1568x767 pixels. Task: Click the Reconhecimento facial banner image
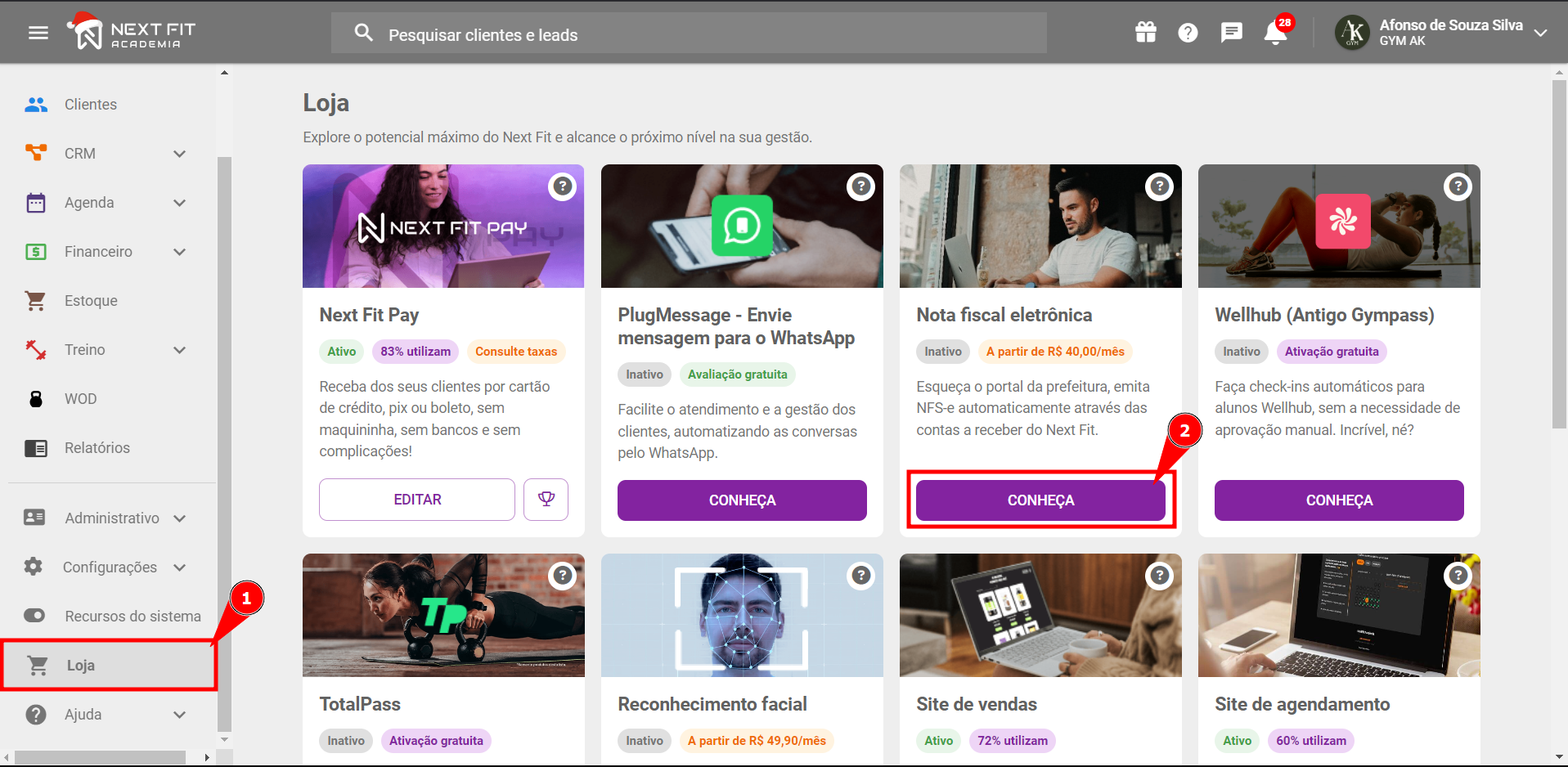tap(742, 615)
